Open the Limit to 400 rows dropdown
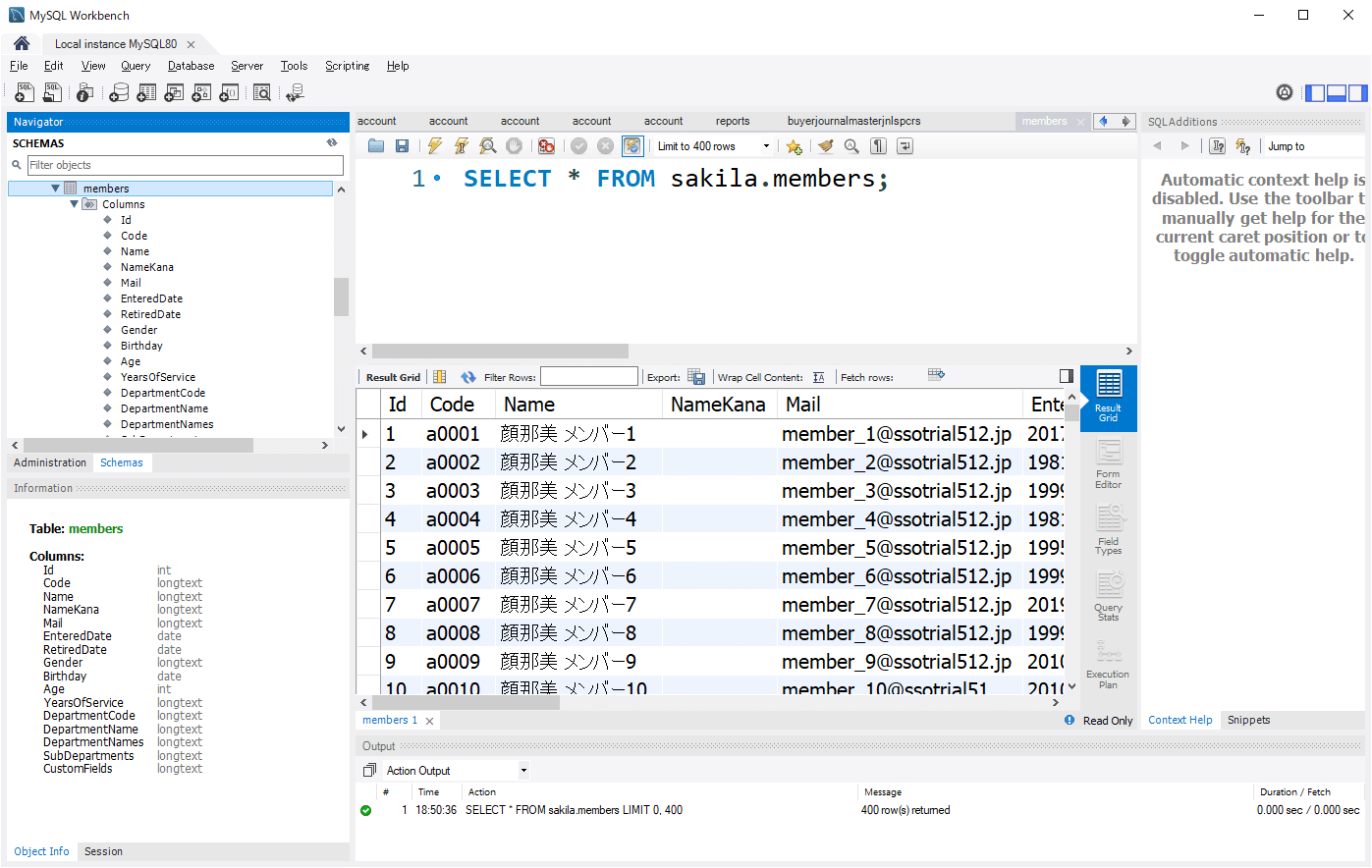Screen dimensions: 1372x868 pos(766,146)
